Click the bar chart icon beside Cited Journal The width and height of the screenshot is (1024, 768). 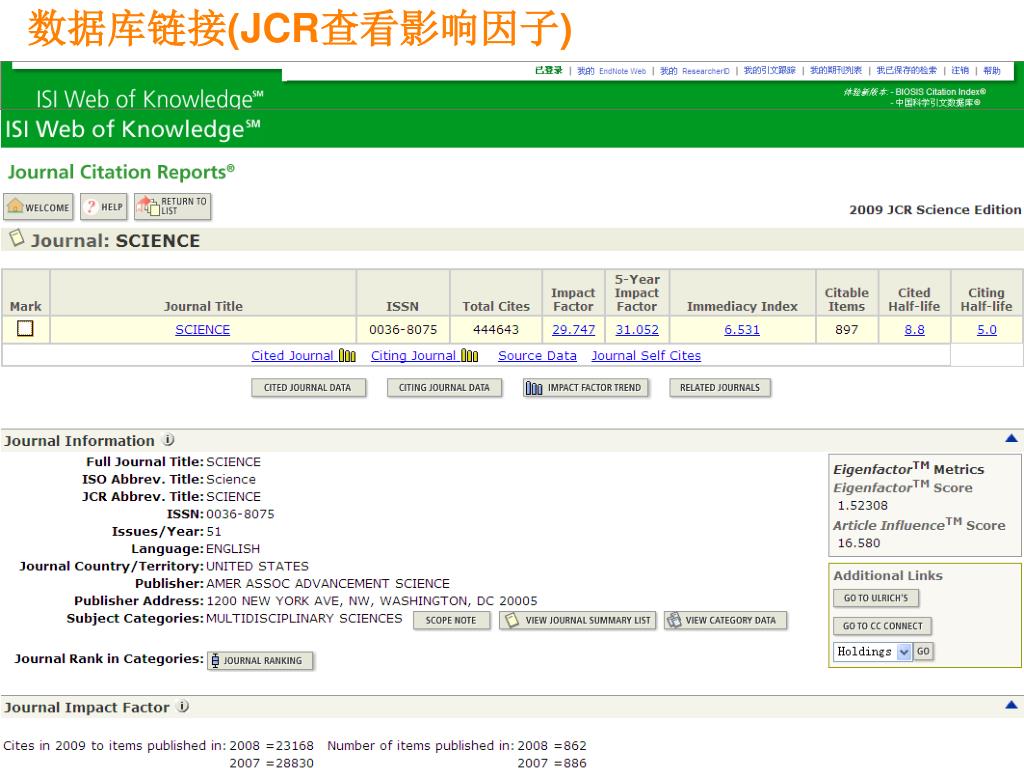click(x=347, y=355)
